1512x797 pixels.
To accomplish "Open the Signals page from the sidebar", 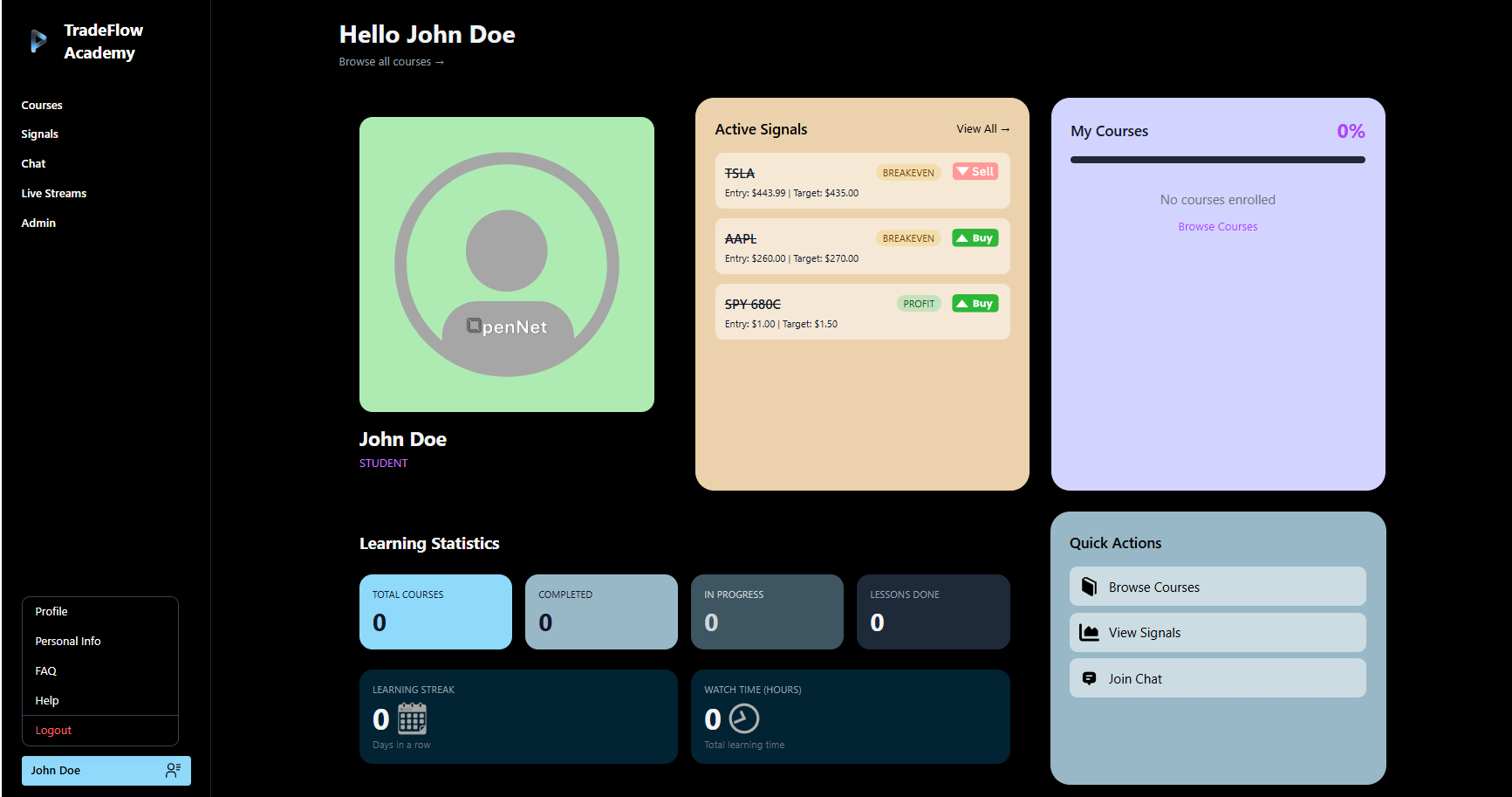I will coord(39,134).
